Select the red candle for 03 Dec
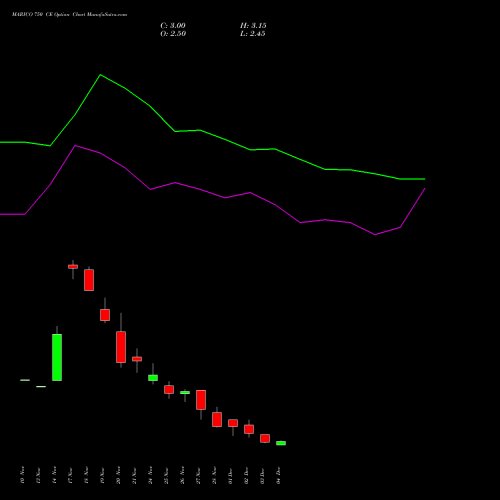500x500 pixels. 265,438
